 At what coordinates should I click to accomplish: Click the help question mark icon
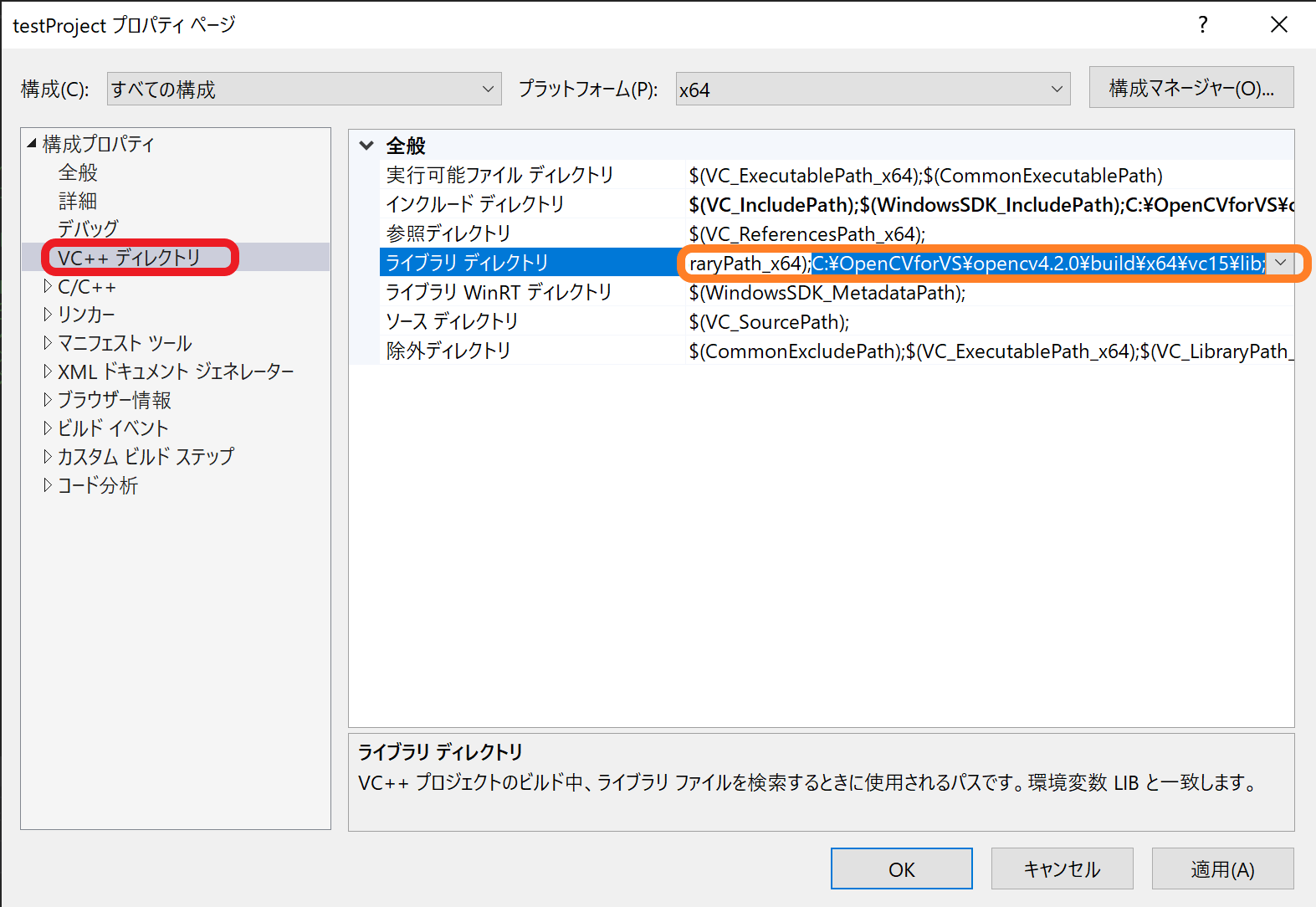pos(1203,25)
